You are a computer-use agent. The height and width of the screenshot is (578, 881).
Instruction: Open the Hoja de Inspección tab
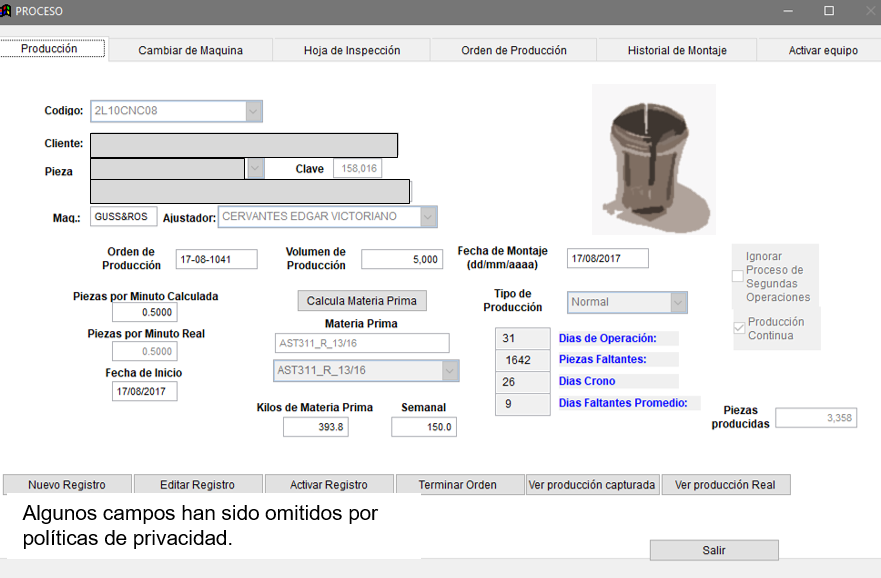[x=351, y=50]
